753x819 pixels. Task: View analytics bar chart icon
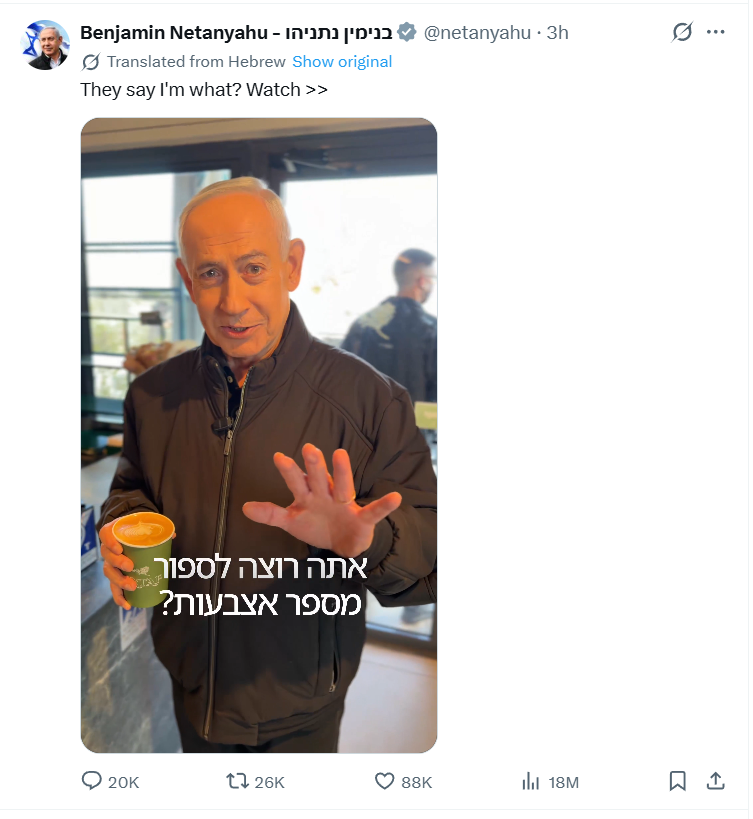[530, 781]
